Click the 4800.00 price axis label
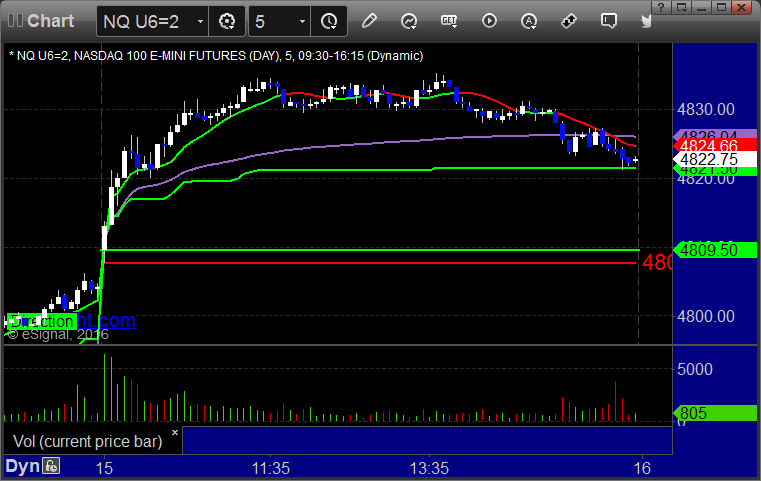The width and height of the screenshot is (761, 481). pos(706,316)
